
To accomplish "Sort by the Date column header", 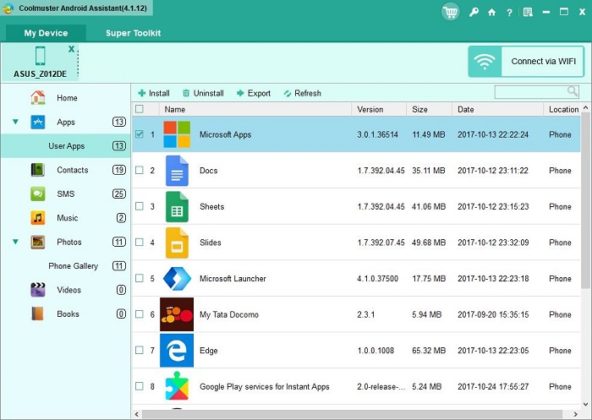I will 498,110.
